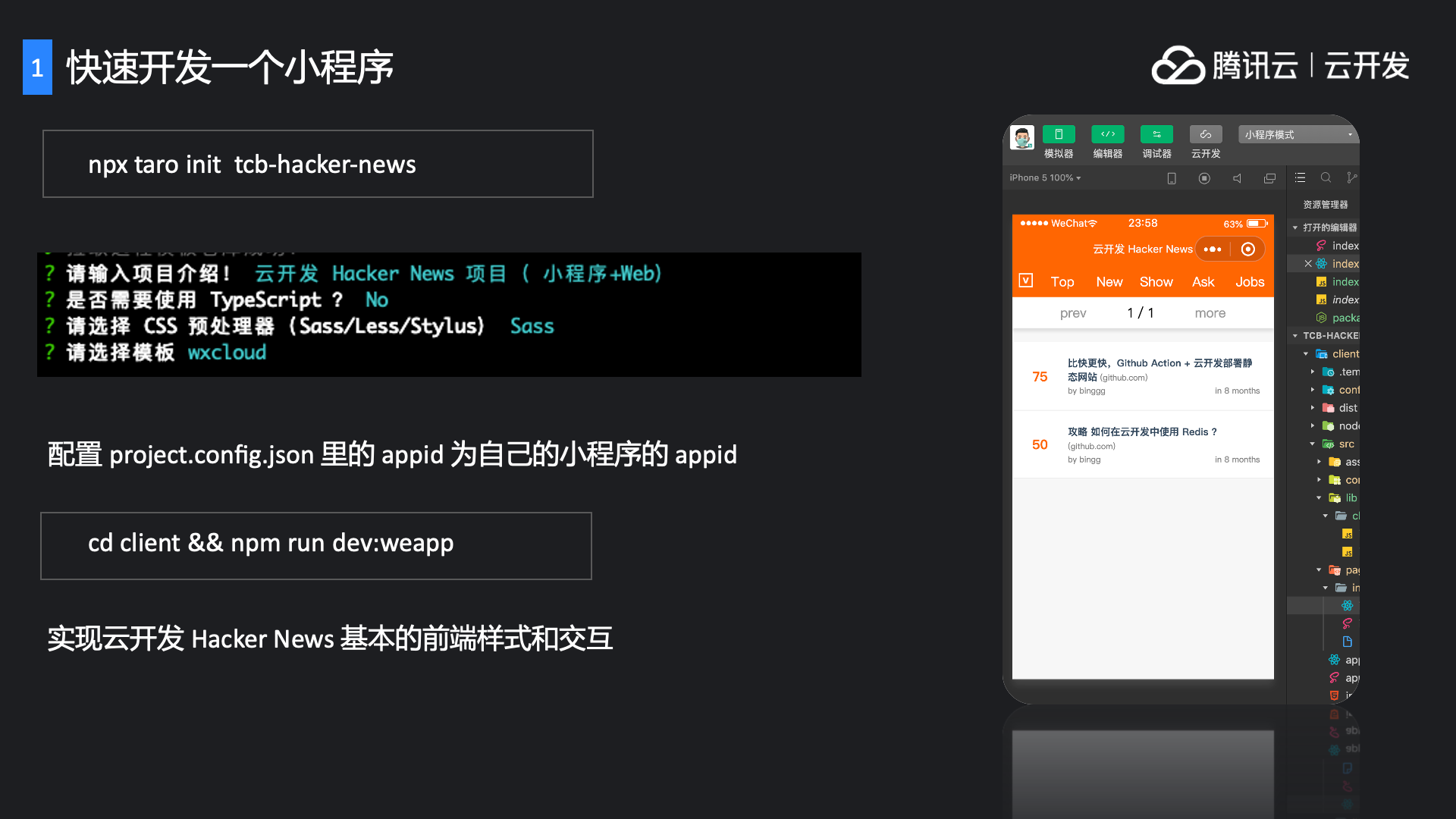Click the Sass answer in terminal

tap(532, 326)
